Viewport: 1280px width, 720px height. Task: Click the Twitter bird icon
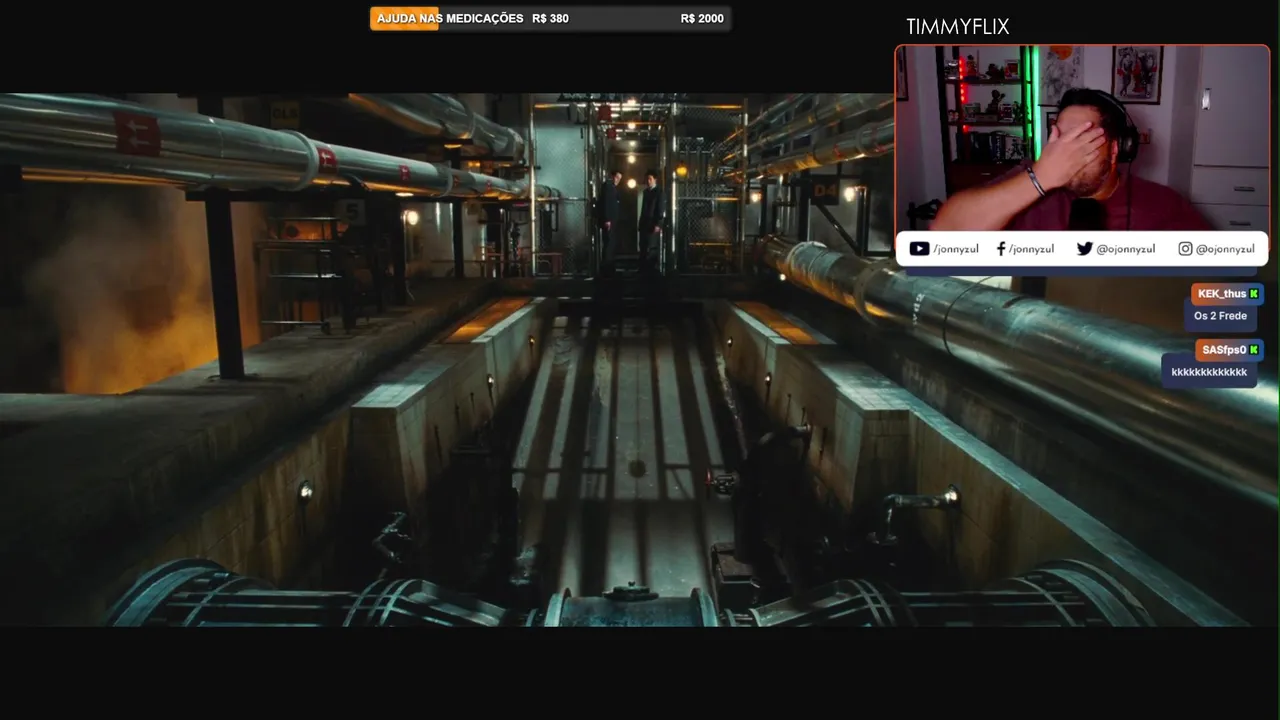coord(1084,249)
